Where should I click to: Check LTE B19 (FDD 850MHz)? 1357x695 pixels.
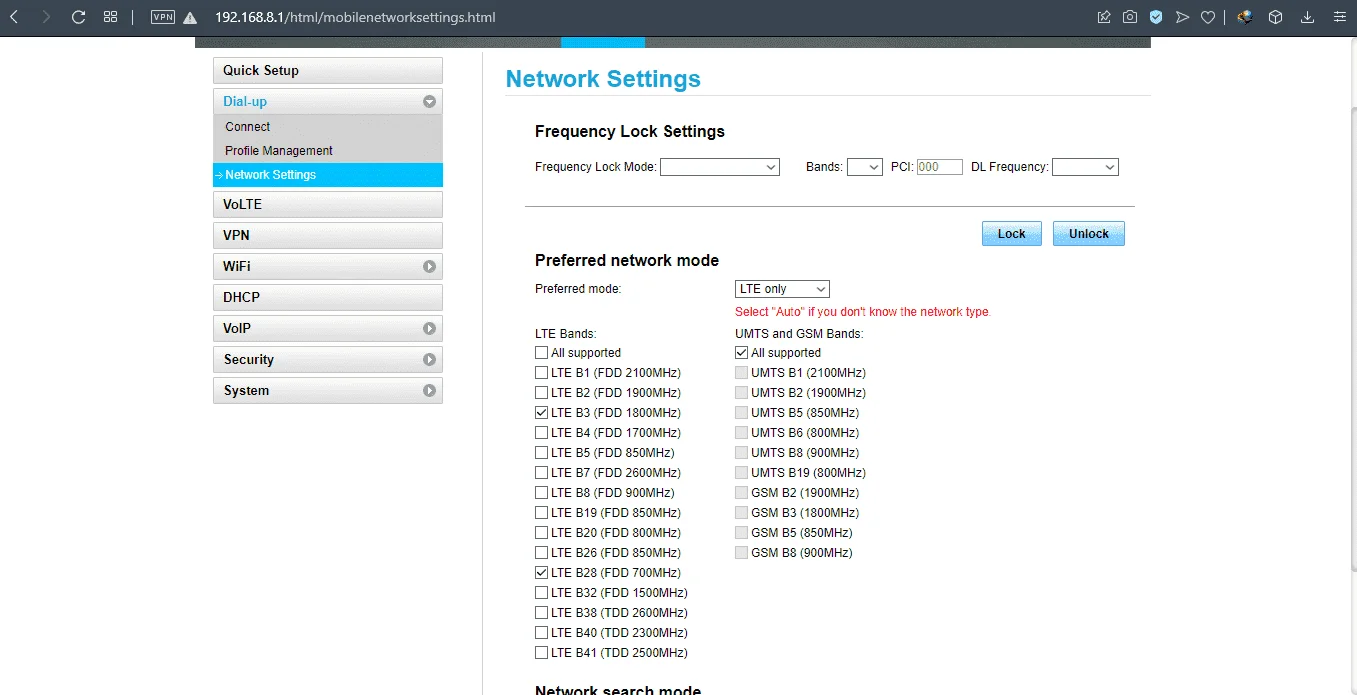click(541, 513)
